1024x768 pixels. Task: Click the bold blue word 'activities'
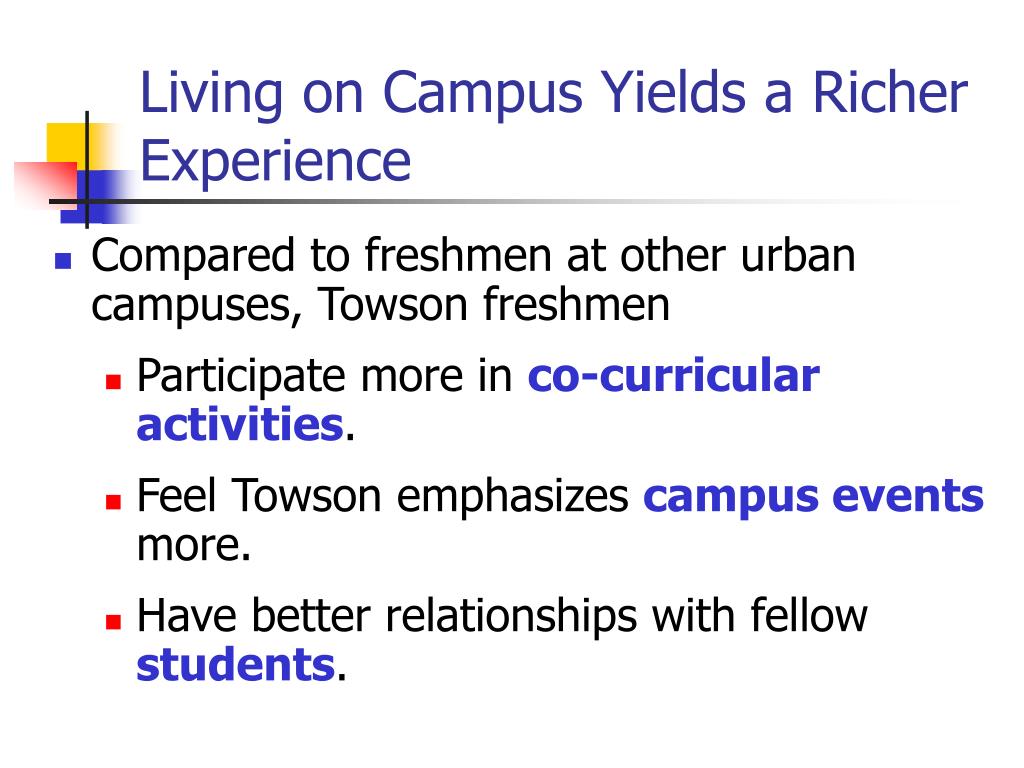coord(240,424)
